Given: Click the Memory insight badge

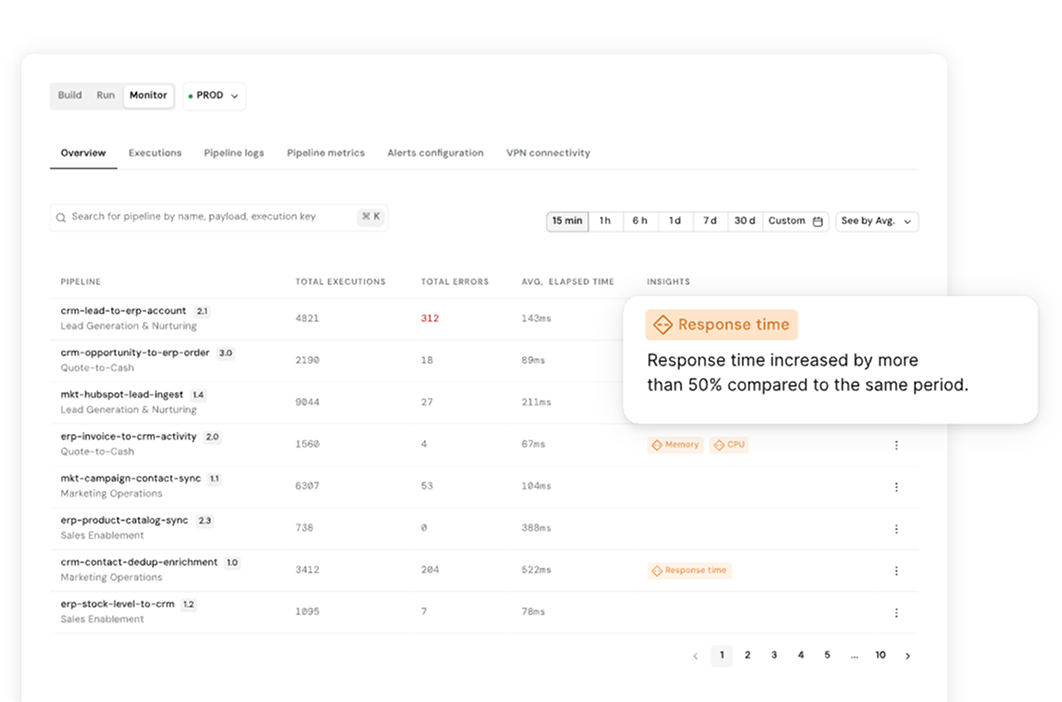Looking at the screenshot, I should pyautogui.click(x=675, y=445).
